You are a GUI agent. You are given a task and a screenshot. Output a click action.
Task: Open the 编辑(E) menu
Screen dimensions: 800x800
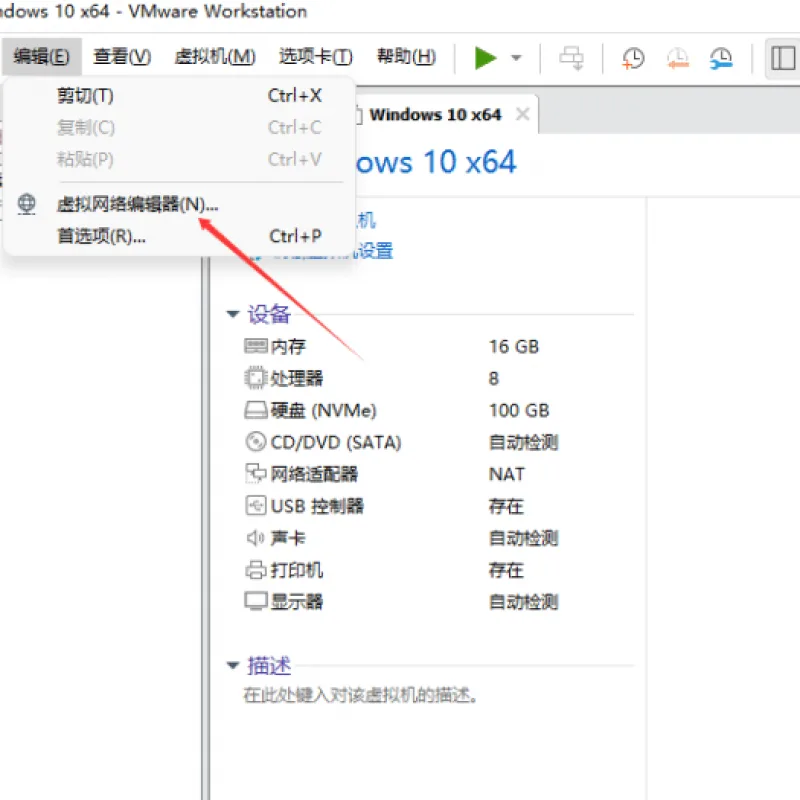(x=41, y=57)
